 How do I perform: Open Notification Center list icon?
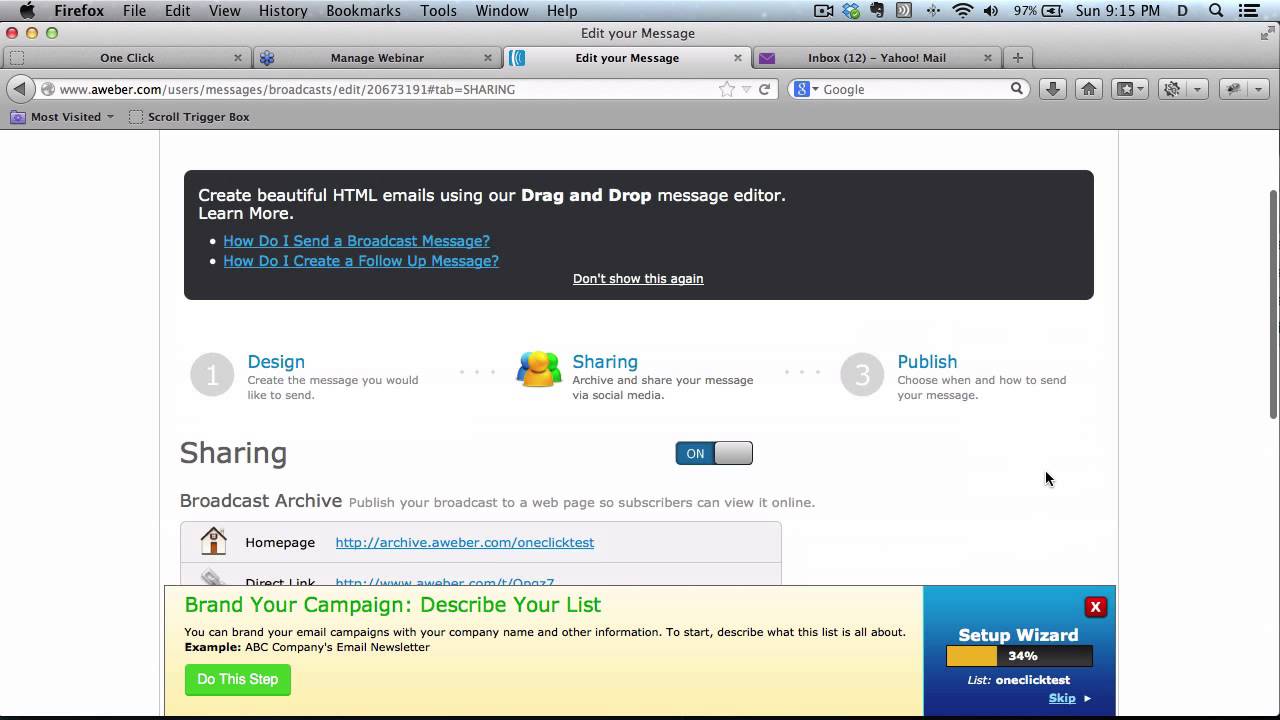click(1249, 11)
